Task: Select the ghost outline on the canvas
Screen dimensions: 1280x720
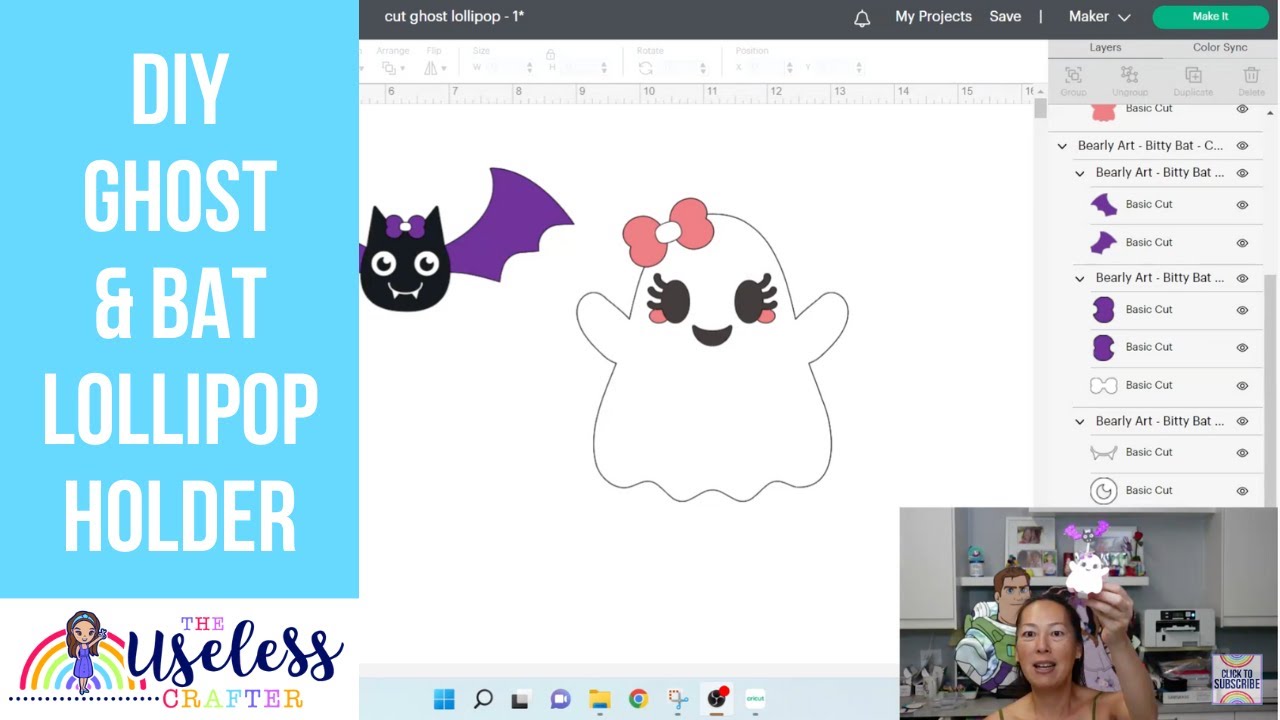Action: 712,420
